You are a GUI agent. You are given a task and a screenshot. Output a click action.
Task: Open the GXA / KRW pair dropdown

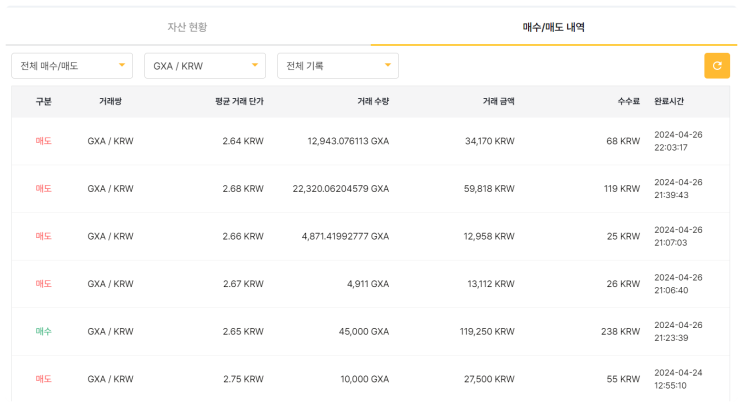point(205,66)
